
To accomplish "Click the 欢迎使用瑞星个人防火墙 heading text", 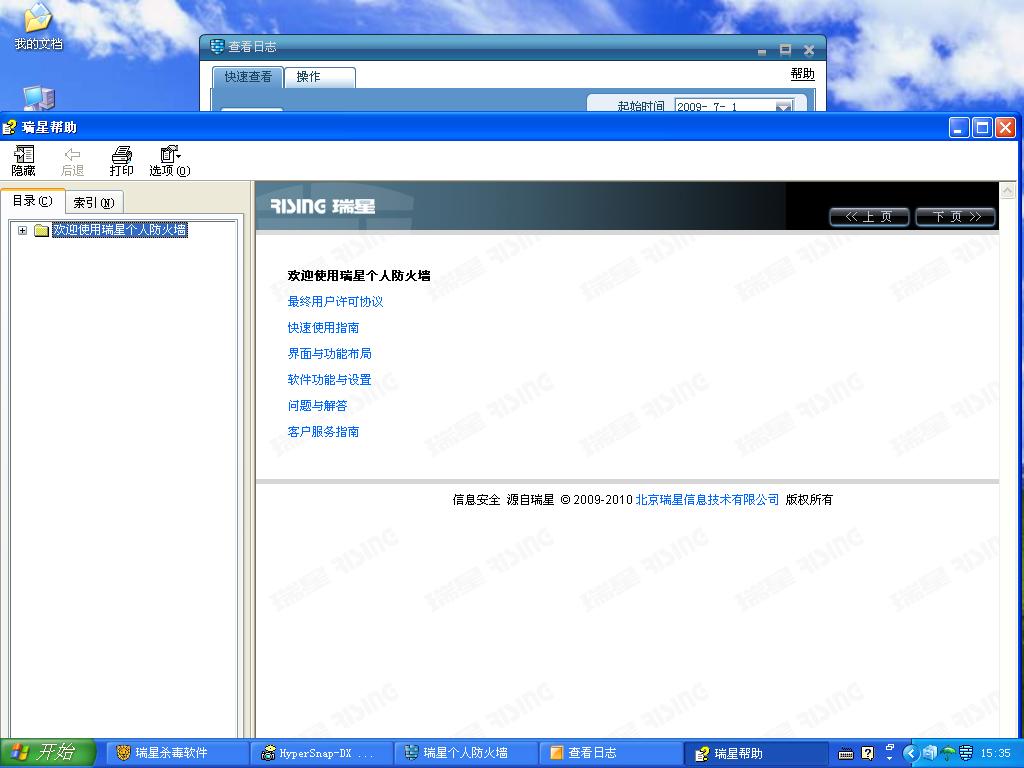I will pos(359,276).
